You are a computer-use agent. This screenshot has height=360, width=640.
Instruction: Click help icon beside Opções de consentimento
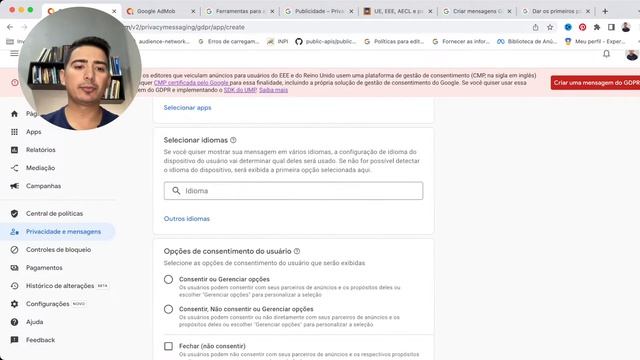297,251
